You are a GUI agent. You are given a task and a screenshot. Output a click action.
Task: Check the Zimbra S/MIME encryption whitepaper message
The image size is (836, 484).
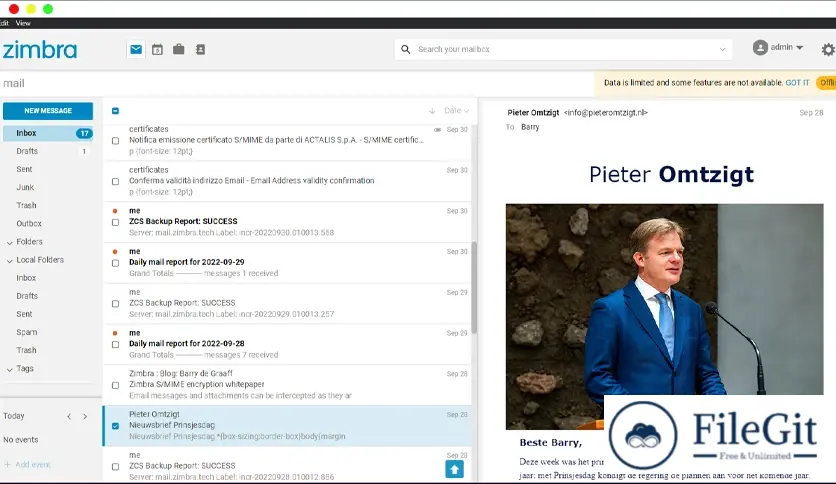(x=115, y=385)
